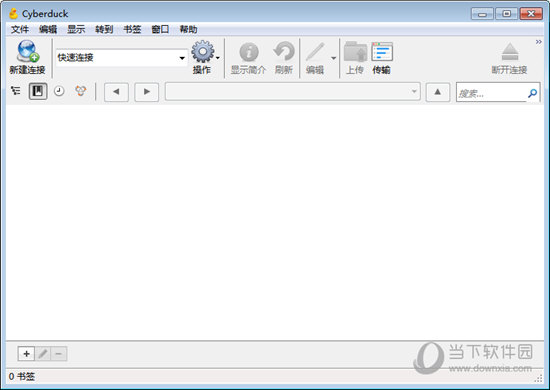Click the search input field
The height and width of the screenshot is (390, 550).
tap(491, 93)
